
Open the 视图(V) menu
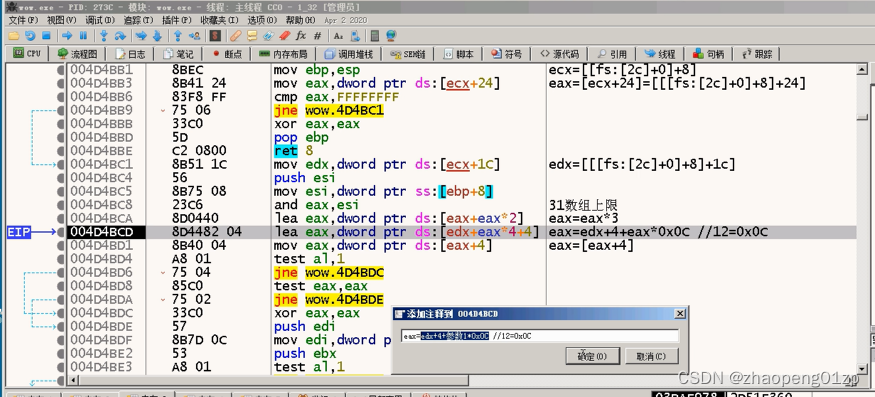click(61, 20)
